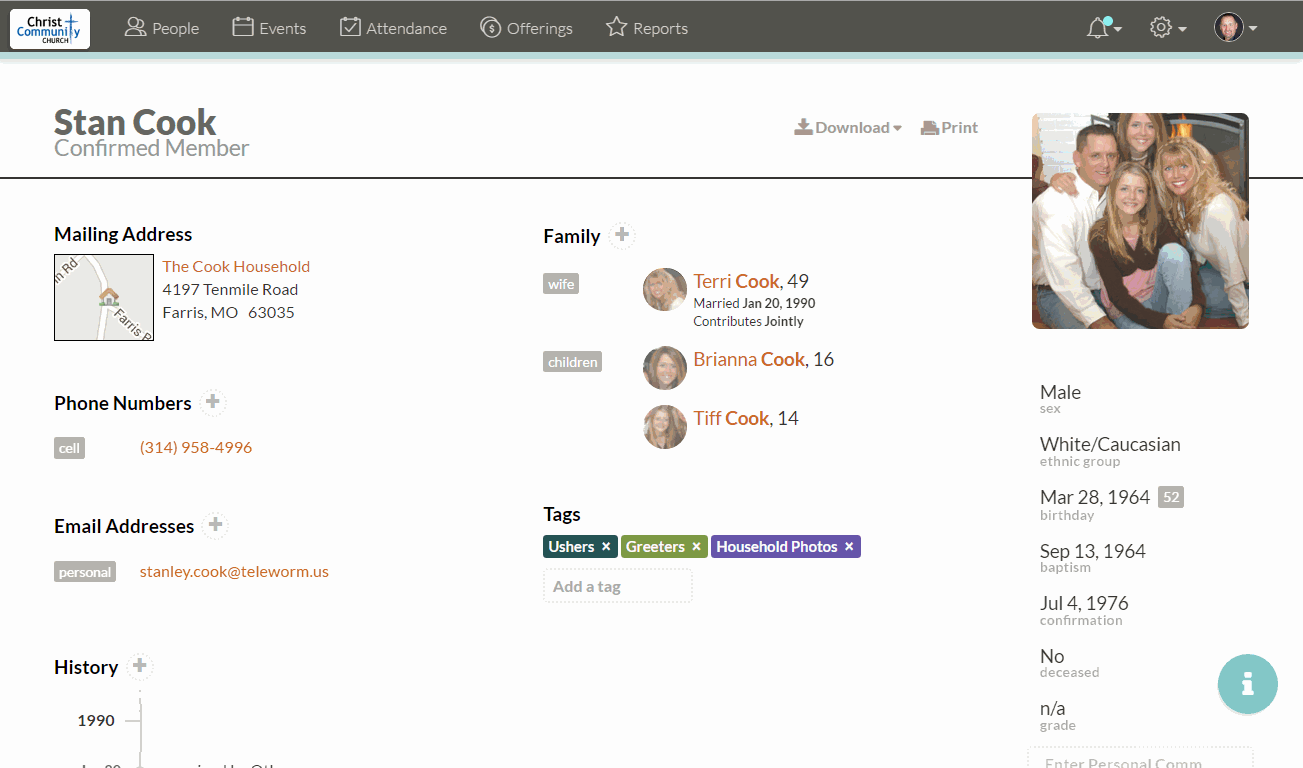
Task: Go to the People menu
Action: tap(162, 28)
